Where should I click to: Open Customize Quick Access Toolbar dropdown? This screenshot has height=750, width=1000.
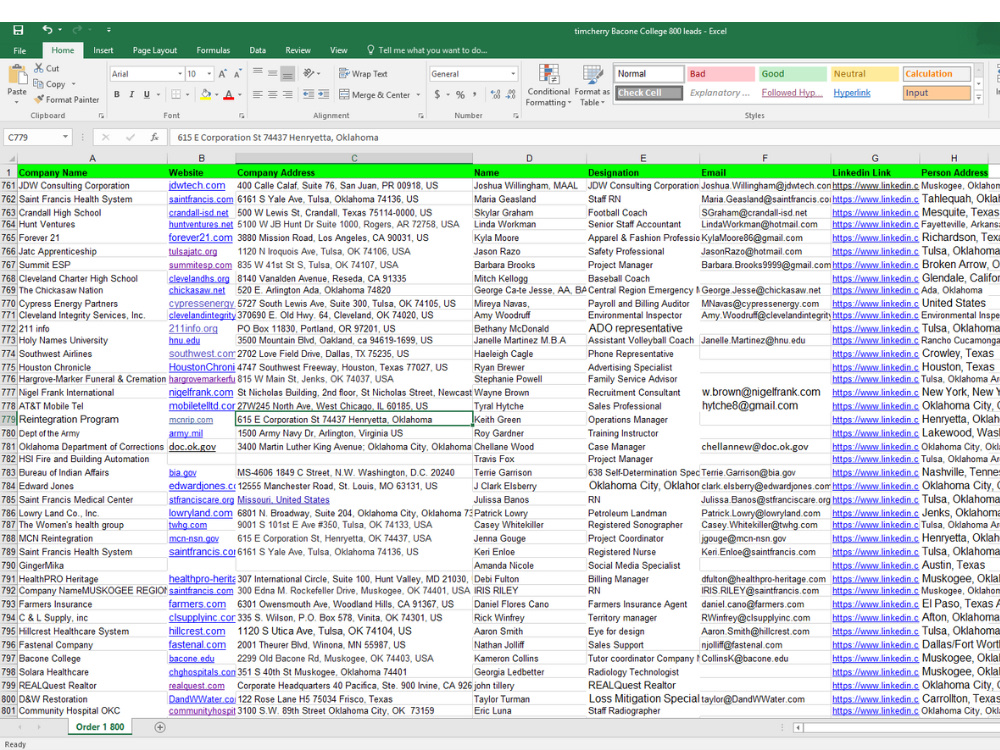click(108, 30)
